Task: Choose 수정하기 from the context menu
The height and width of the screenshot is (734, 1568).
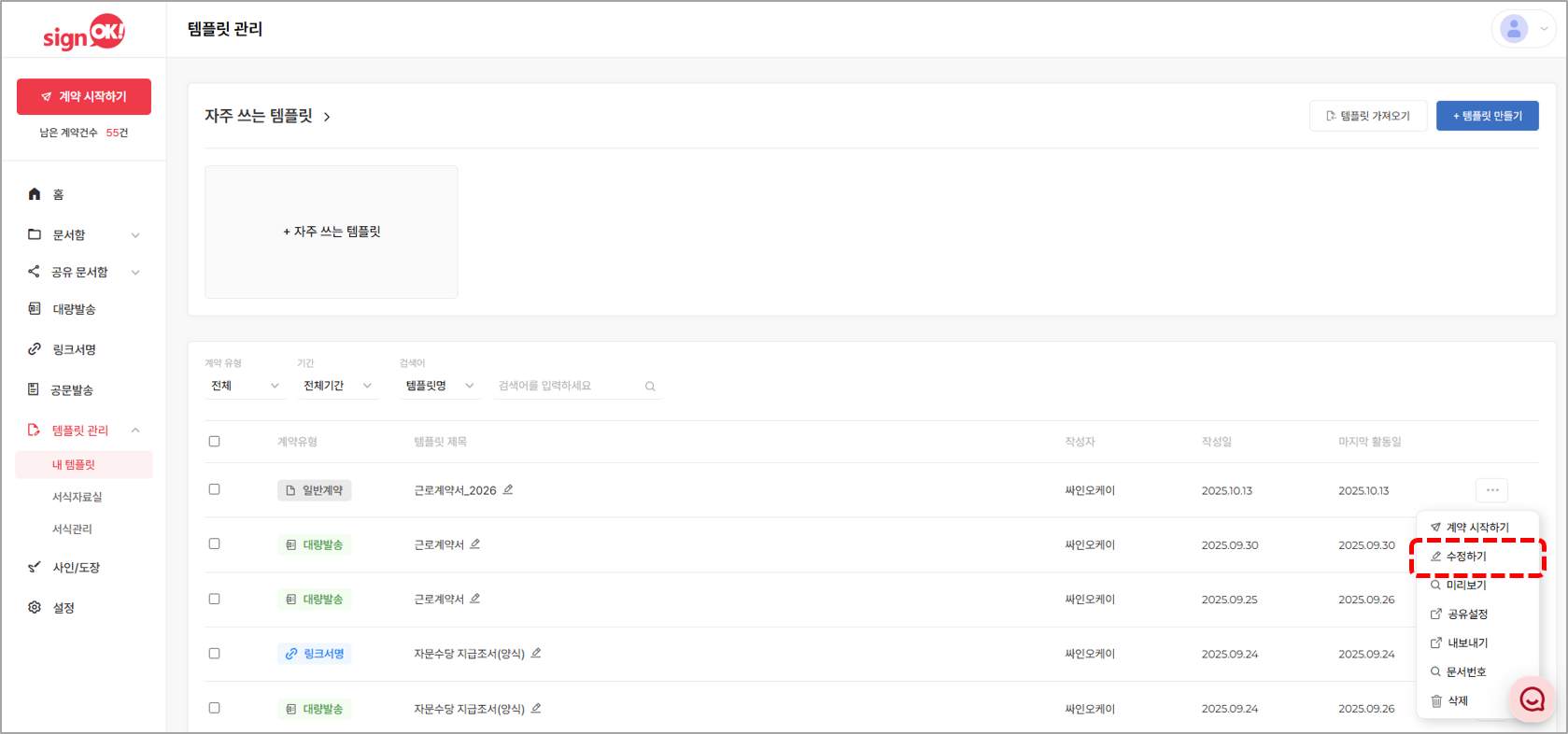Action: tap(1466, 557)
